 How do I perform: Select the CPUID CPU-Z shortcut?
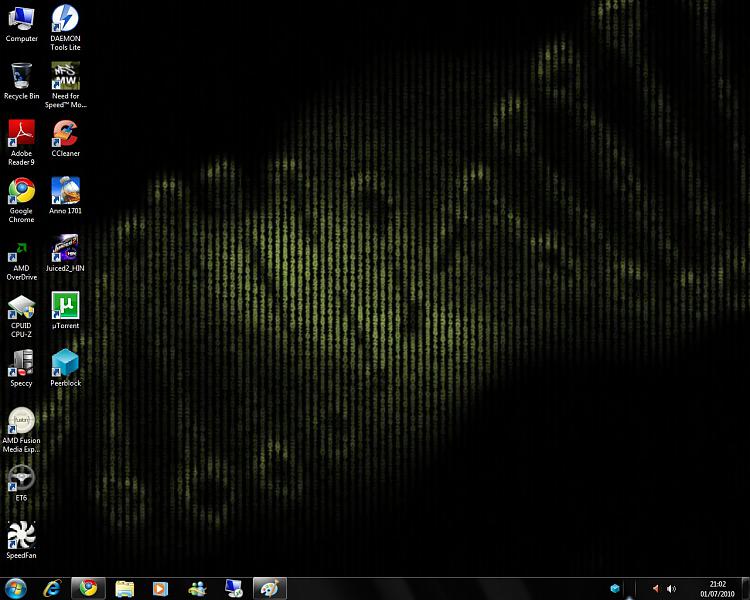point(22,316)
